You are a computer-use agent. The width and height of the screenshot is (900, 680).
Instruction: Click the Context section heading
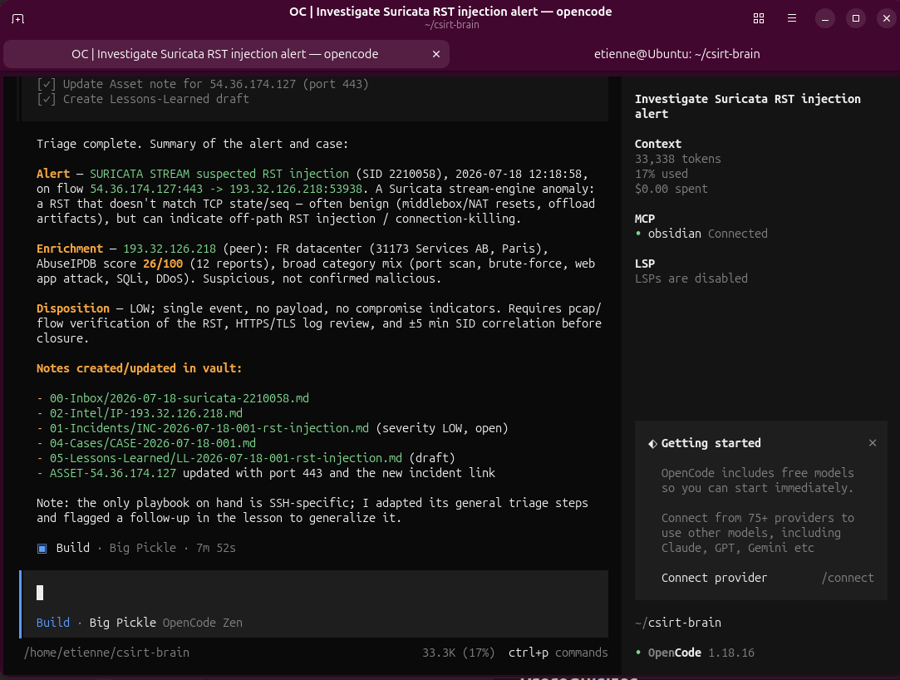658,144
